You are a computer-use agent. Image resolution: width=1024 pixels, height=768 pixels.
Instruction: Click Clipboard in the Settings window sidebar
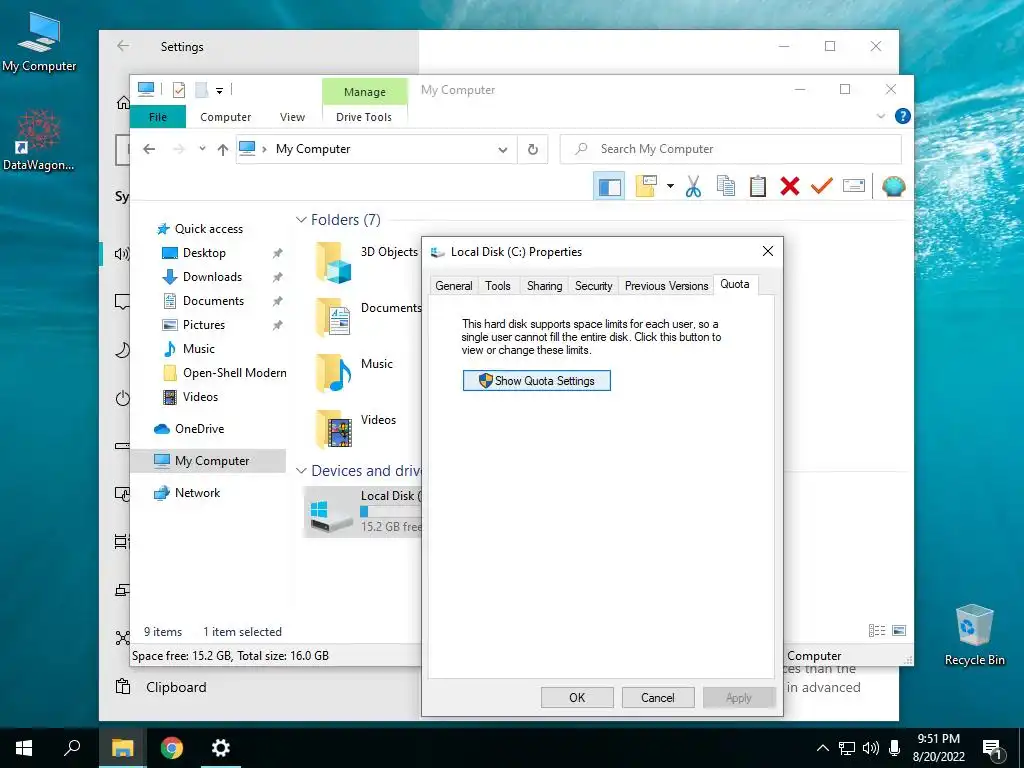click(176, 687)
